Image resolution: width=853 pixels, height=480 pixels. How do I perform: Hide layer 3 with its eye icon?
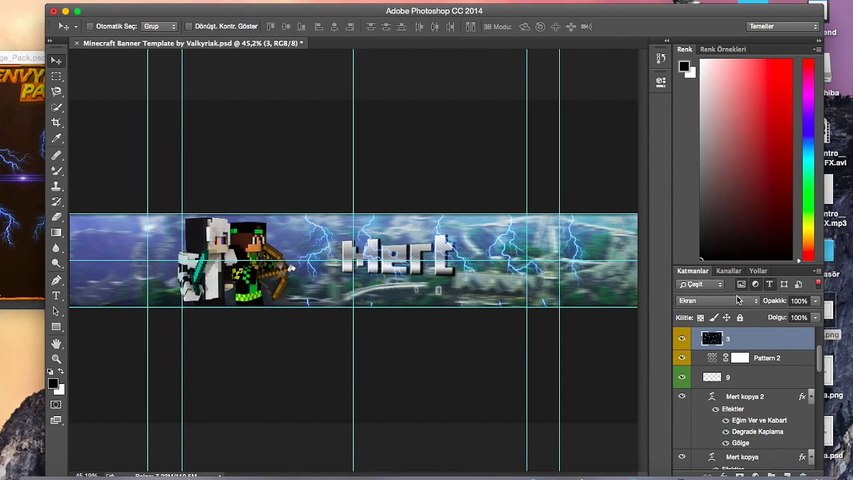682,339
